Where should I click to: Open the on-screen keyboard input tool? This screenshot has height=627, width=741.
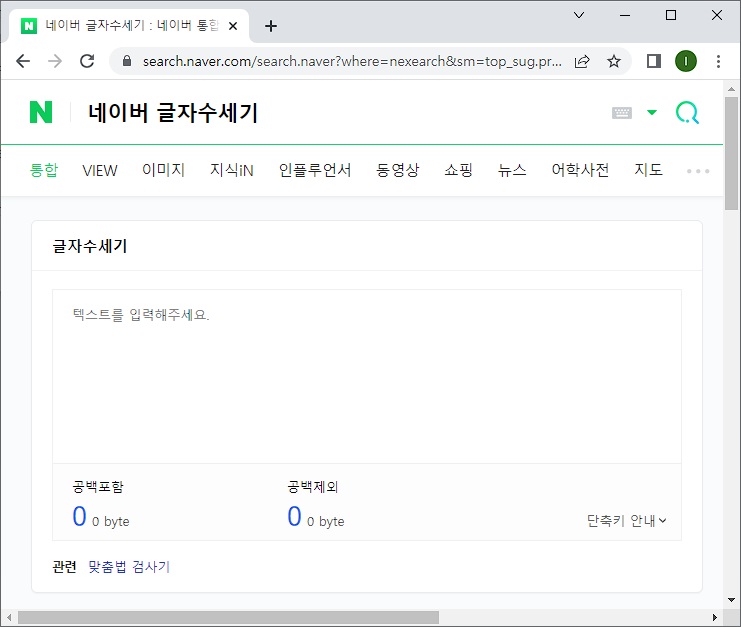621,113
